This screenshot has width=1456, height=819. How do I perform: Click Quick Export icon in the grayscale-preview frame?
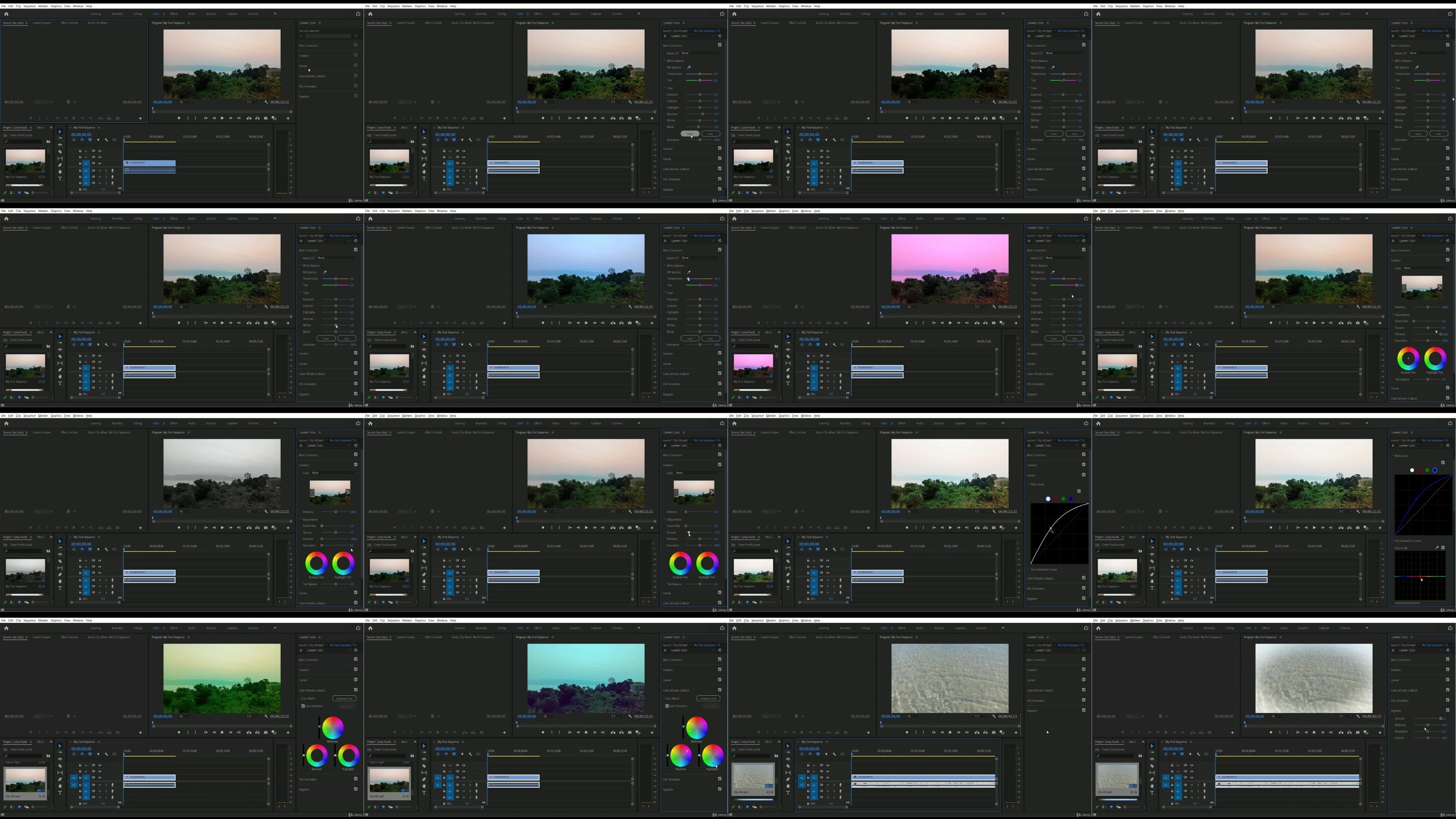(358, 423)
